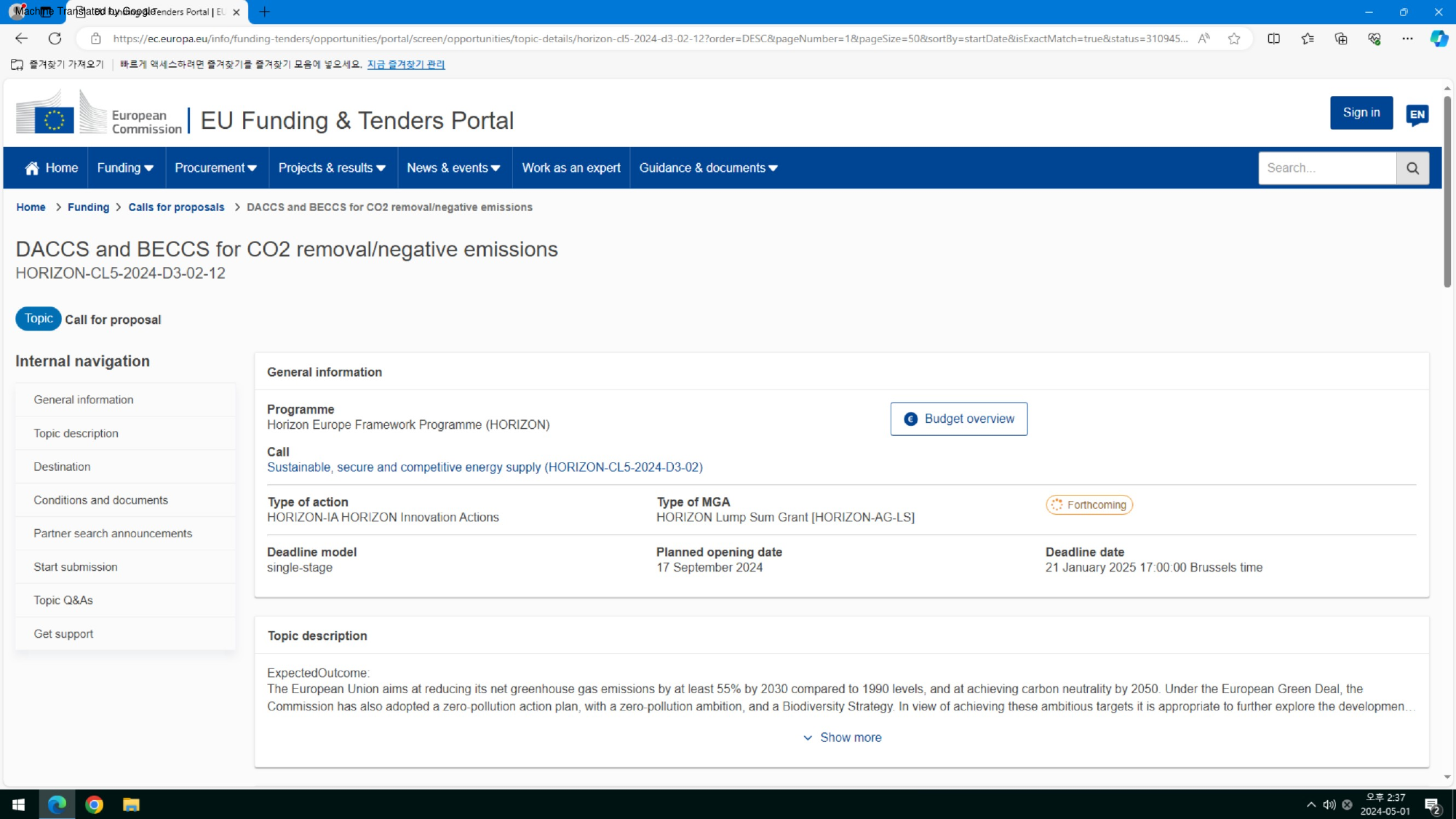This screenshot has width=1456, height=819.
Task: Refresh the page with reload icon
Action: 55,39
